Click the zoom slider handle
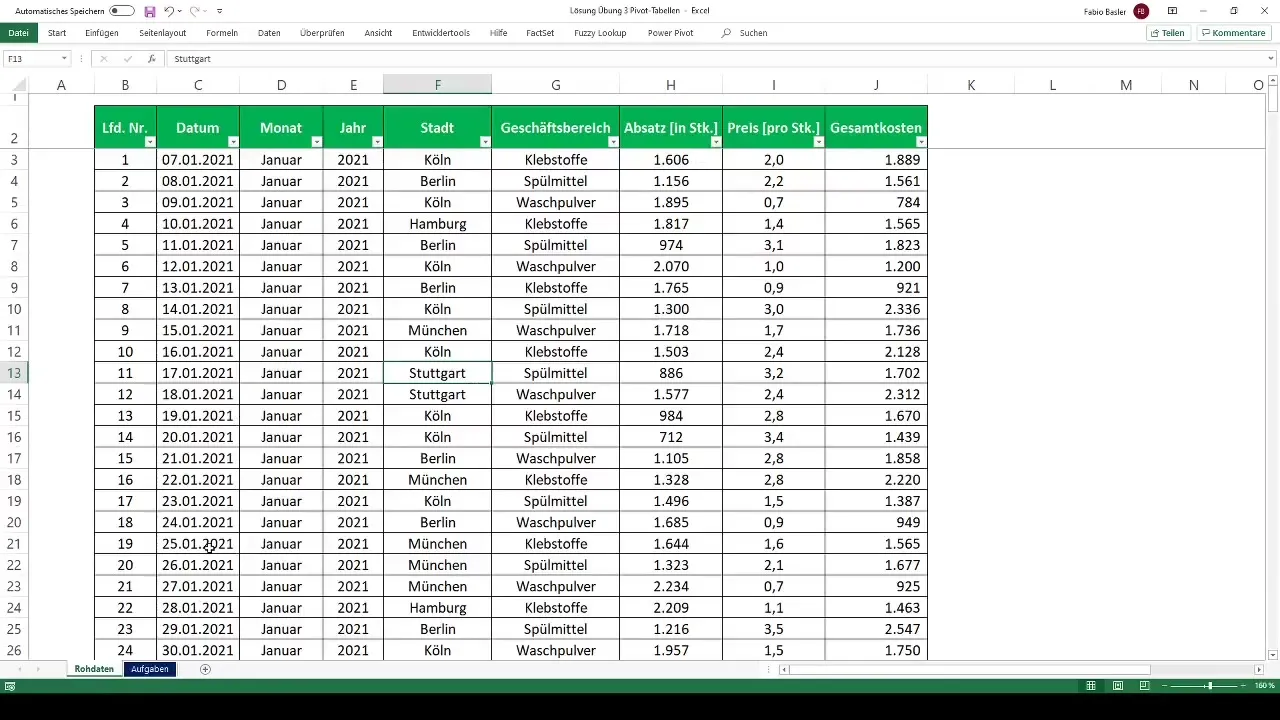 tap(1209, 686)
